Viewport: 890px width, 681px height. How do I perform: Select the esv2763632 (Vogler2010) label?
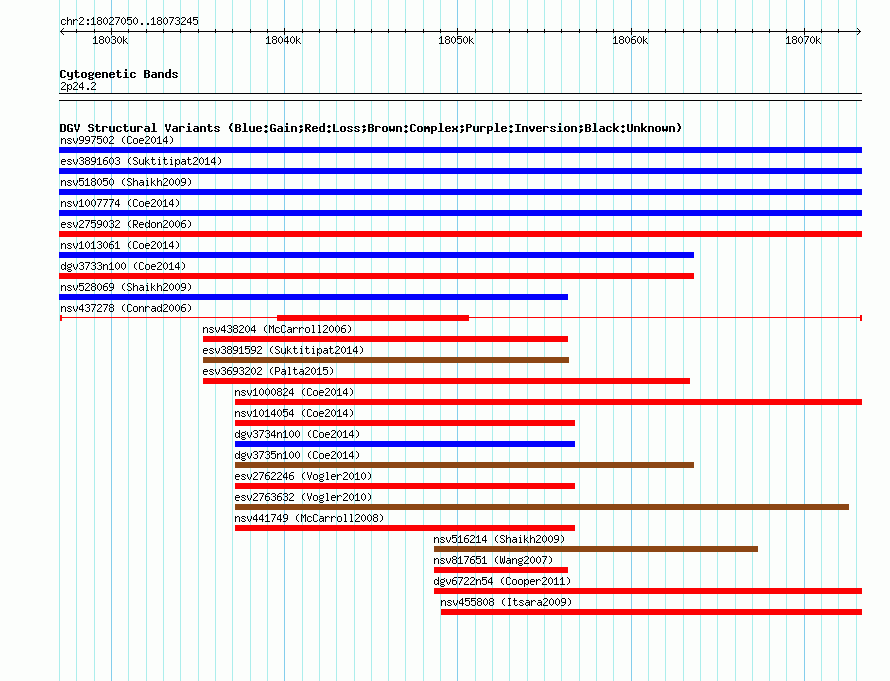(x=303, y=497)
